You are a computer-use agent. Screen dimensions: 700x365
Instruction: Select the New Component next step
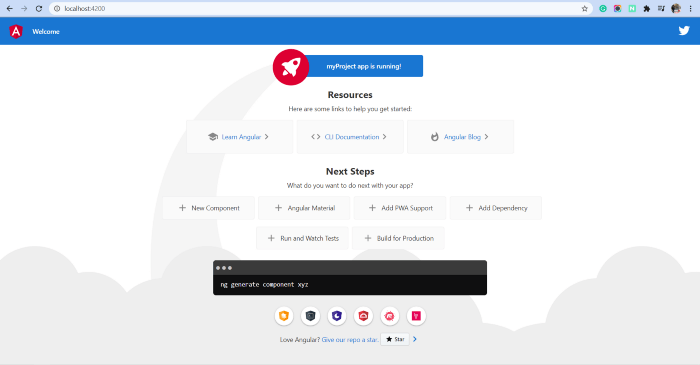click(208, 208)
